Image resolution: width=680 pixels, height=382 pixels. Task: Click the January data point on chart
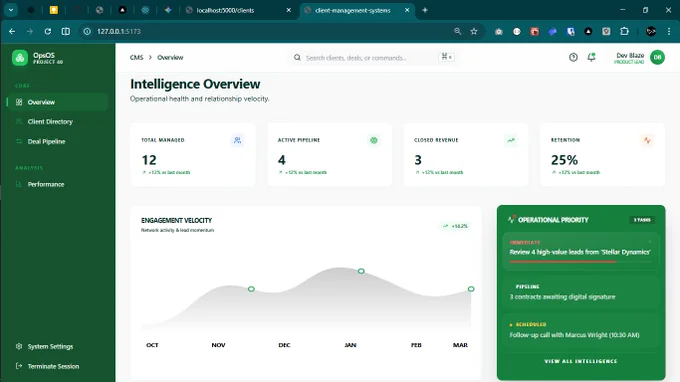tap(361, 271)
